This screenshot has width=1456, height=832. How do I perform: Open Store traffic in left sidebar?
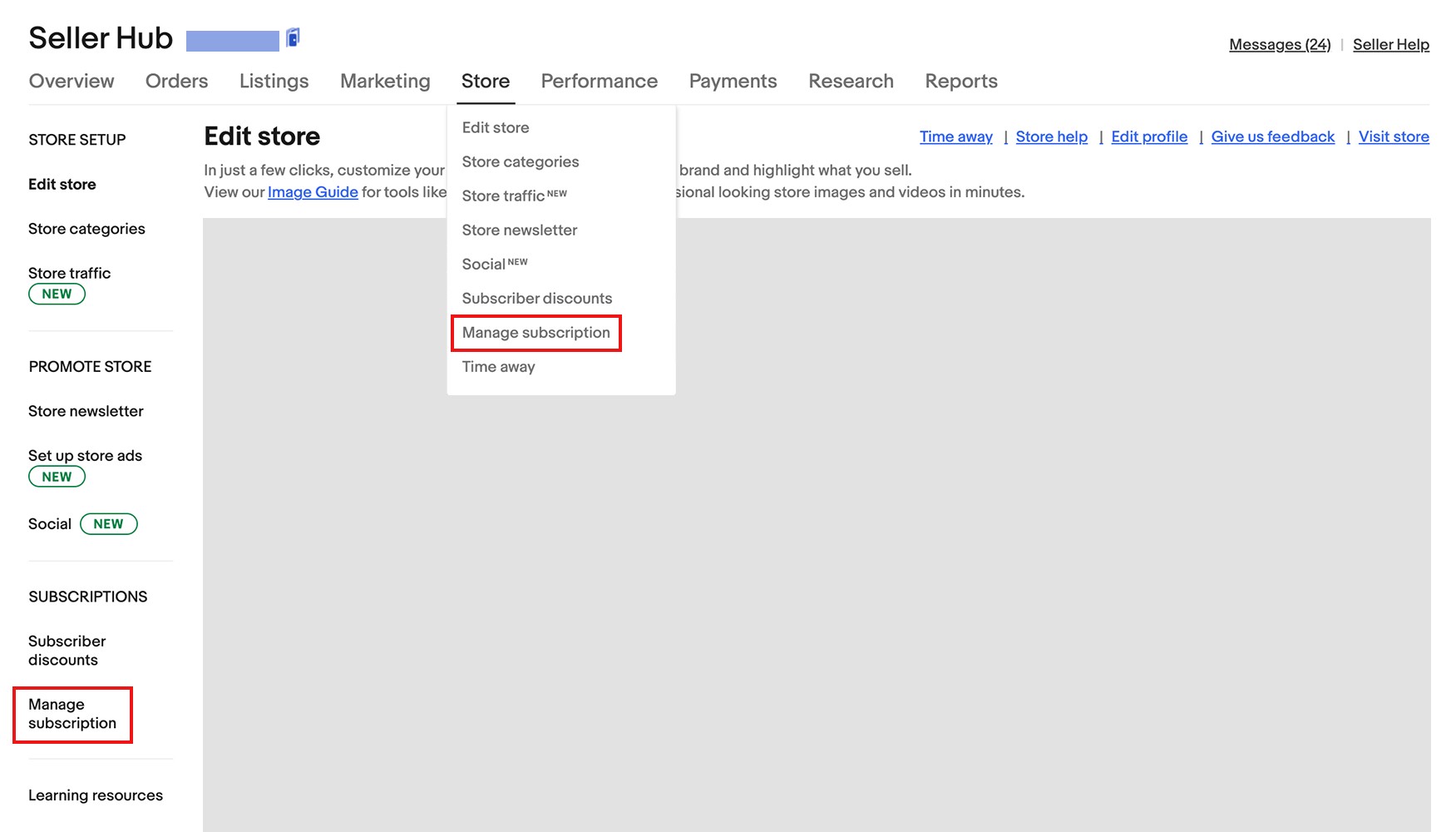tap(69, 274)
